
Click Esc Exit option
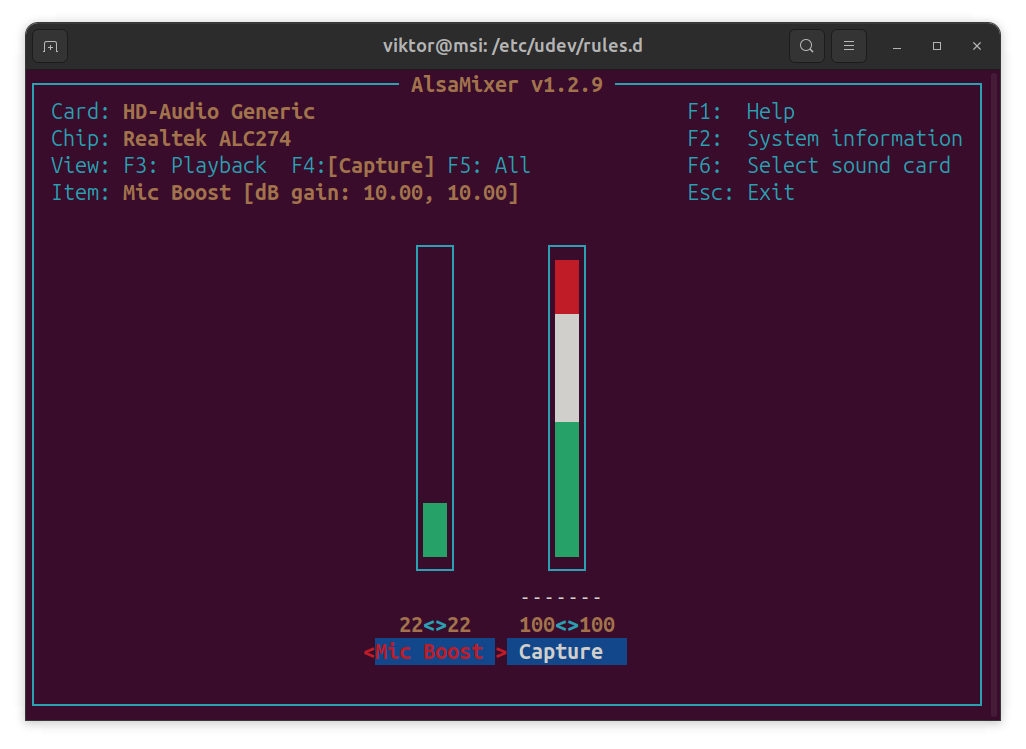pos(741,193)
